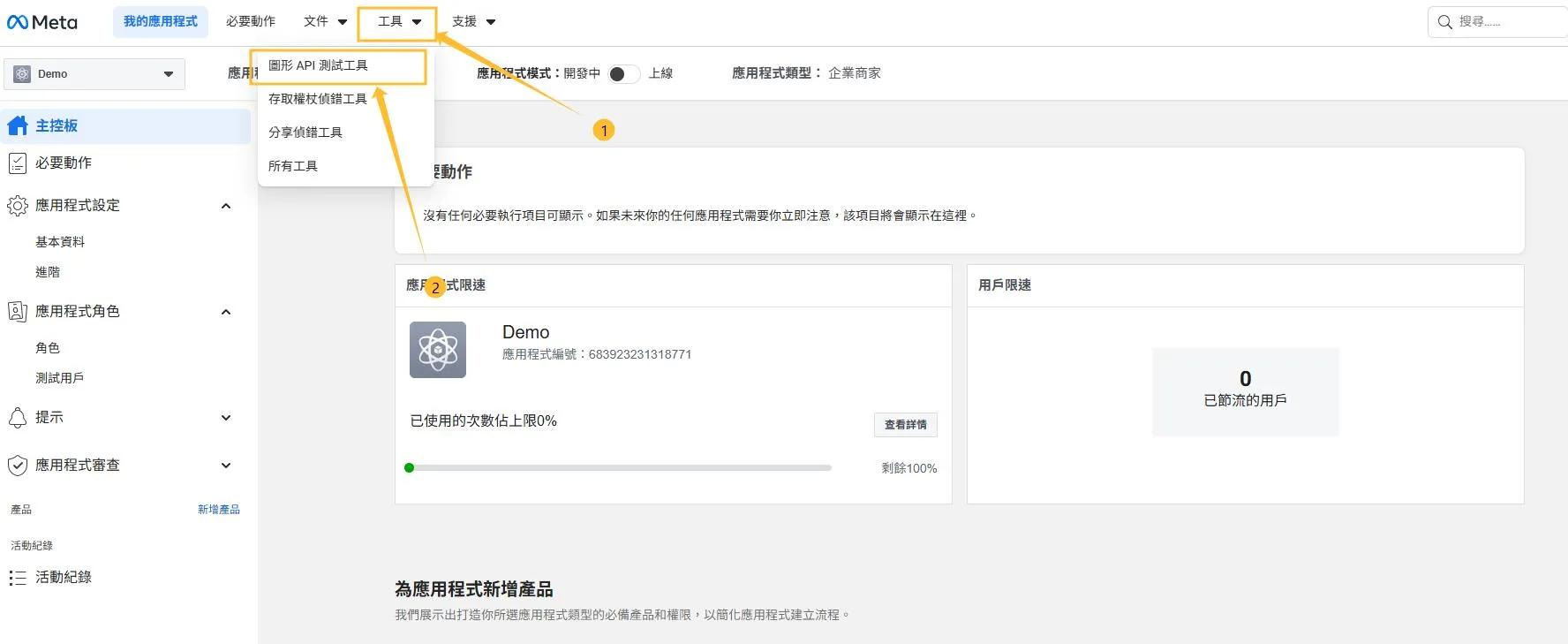1568x644 pixels.
Task: Expand the 提示 section chevron
Action: [226, 418]
